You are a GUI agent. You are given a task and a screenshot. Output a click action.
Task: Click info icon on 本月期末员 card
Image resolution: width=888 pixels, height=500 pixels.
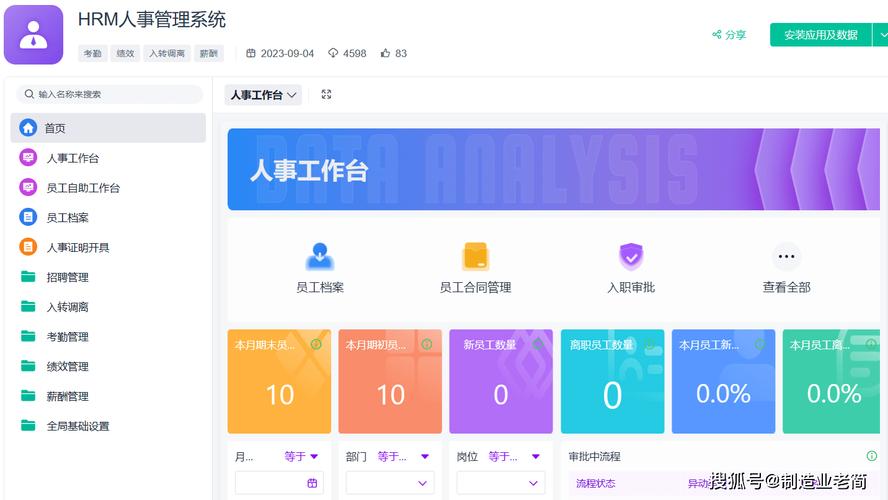[316, 344]
